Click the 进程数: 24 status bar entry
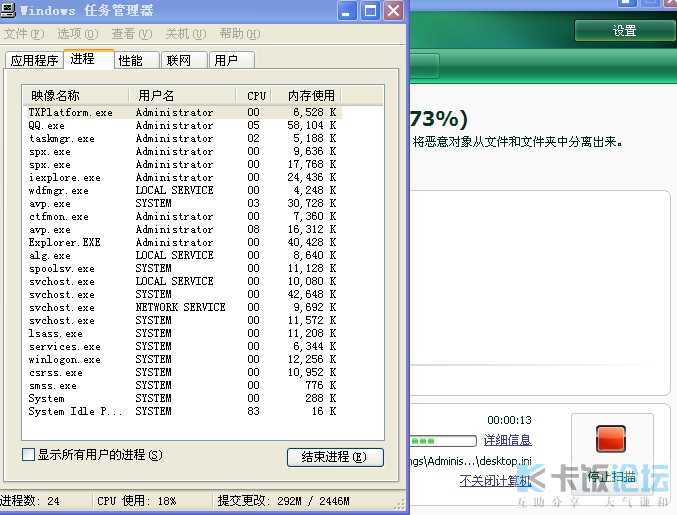Image resolution: width=677 pixels, height=515 pixels. 30,501
